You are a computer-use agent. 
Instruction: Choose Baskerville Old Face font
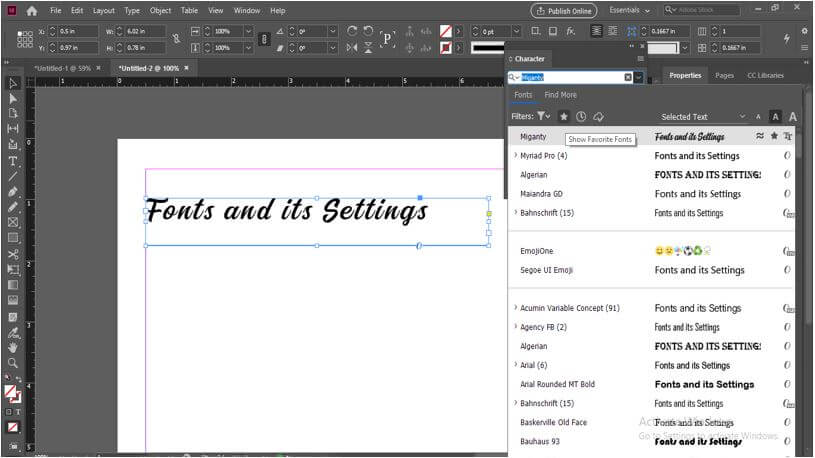(553, 422)
